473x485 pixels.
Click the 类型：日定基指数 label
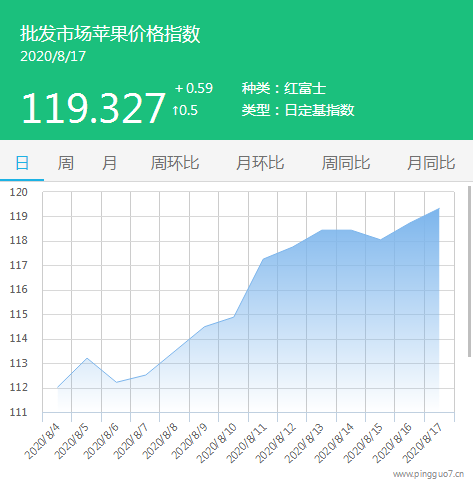coord(298,110)
